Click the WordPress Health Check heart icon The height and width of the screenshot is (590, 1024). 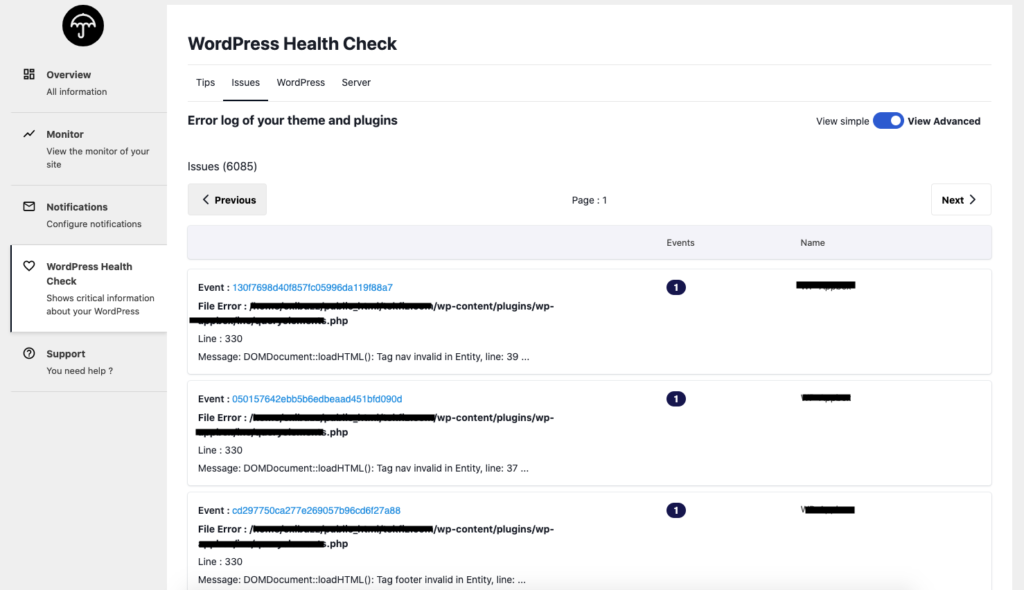(x=29, y=266)
